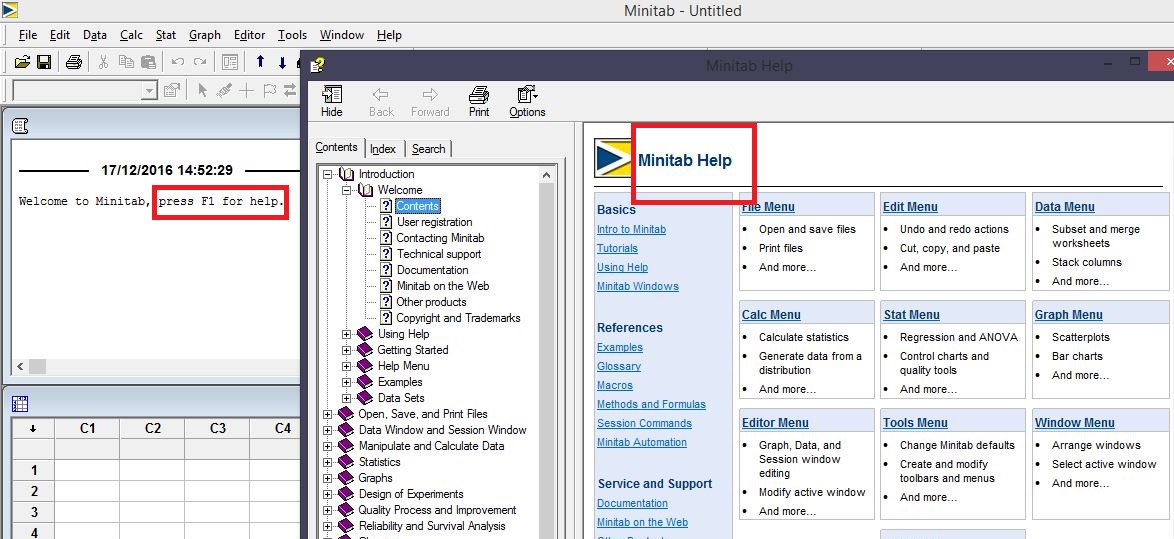Expand Open, Save, and Print Files node
1174x539 pixels.
(x=327, y=414)
